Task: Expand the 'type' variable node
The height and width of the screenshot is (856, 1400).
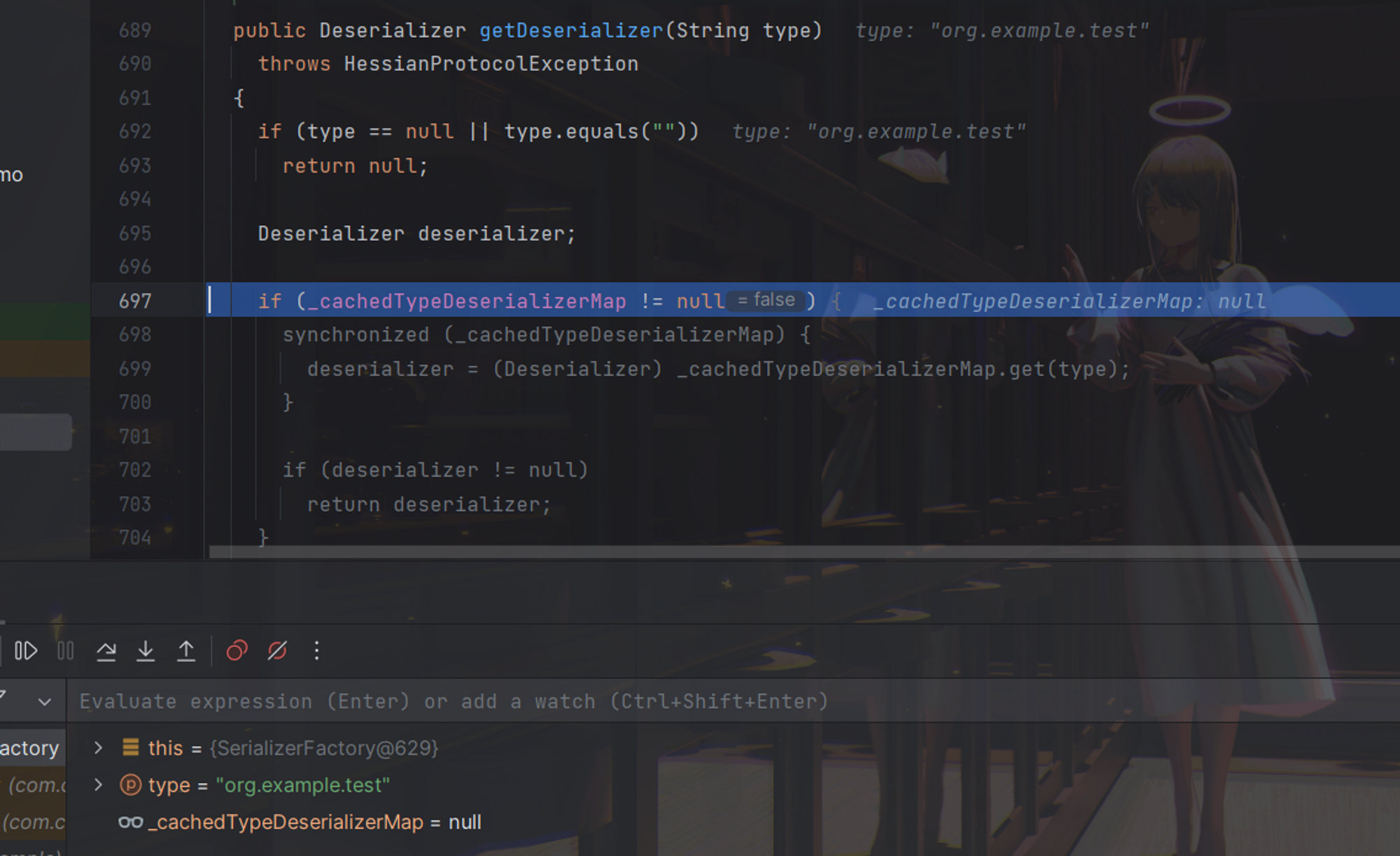Action: (98, 785)
